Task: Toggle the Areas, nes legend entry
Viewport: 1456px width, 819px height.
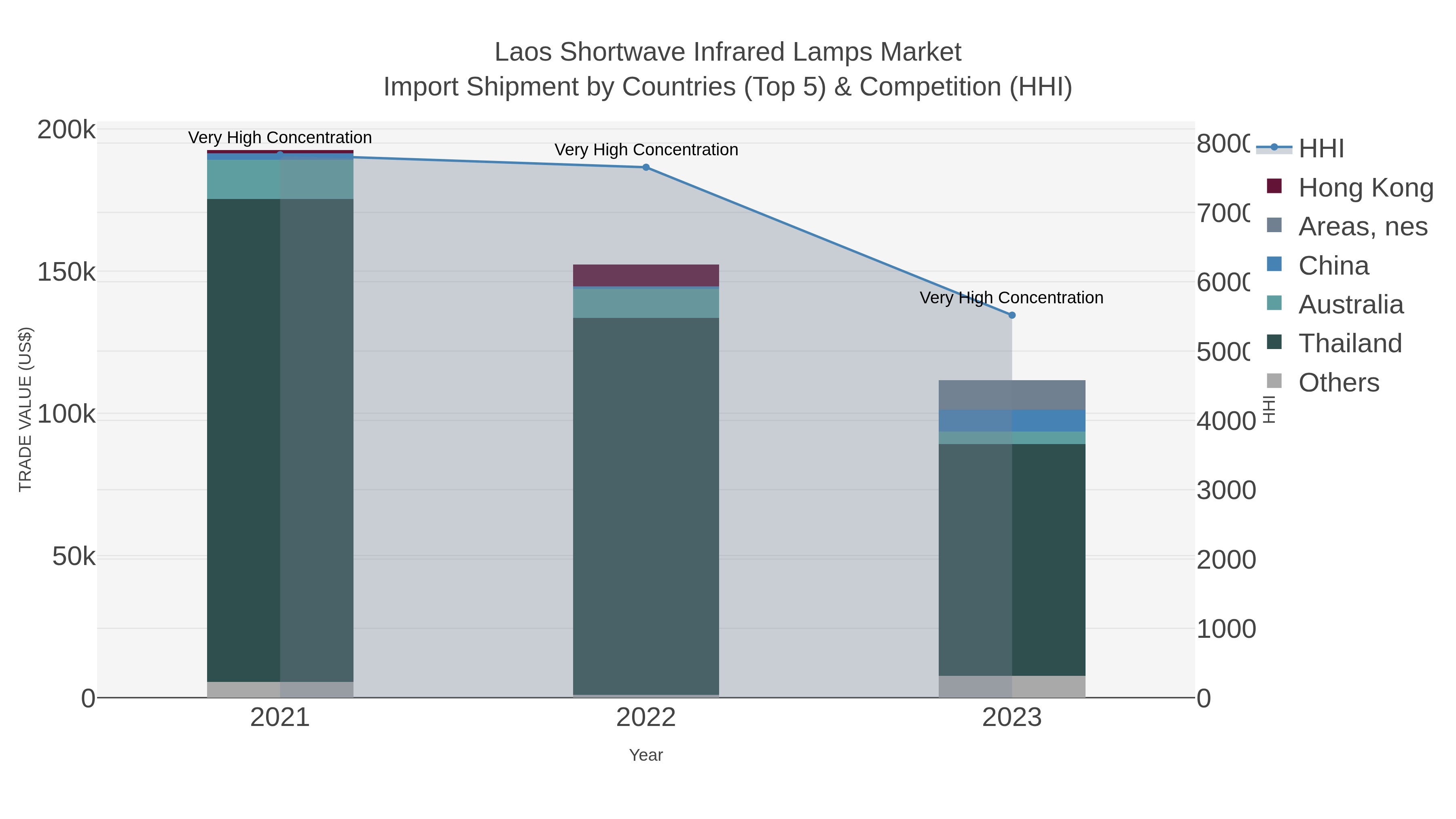Action: [1348, 226]
